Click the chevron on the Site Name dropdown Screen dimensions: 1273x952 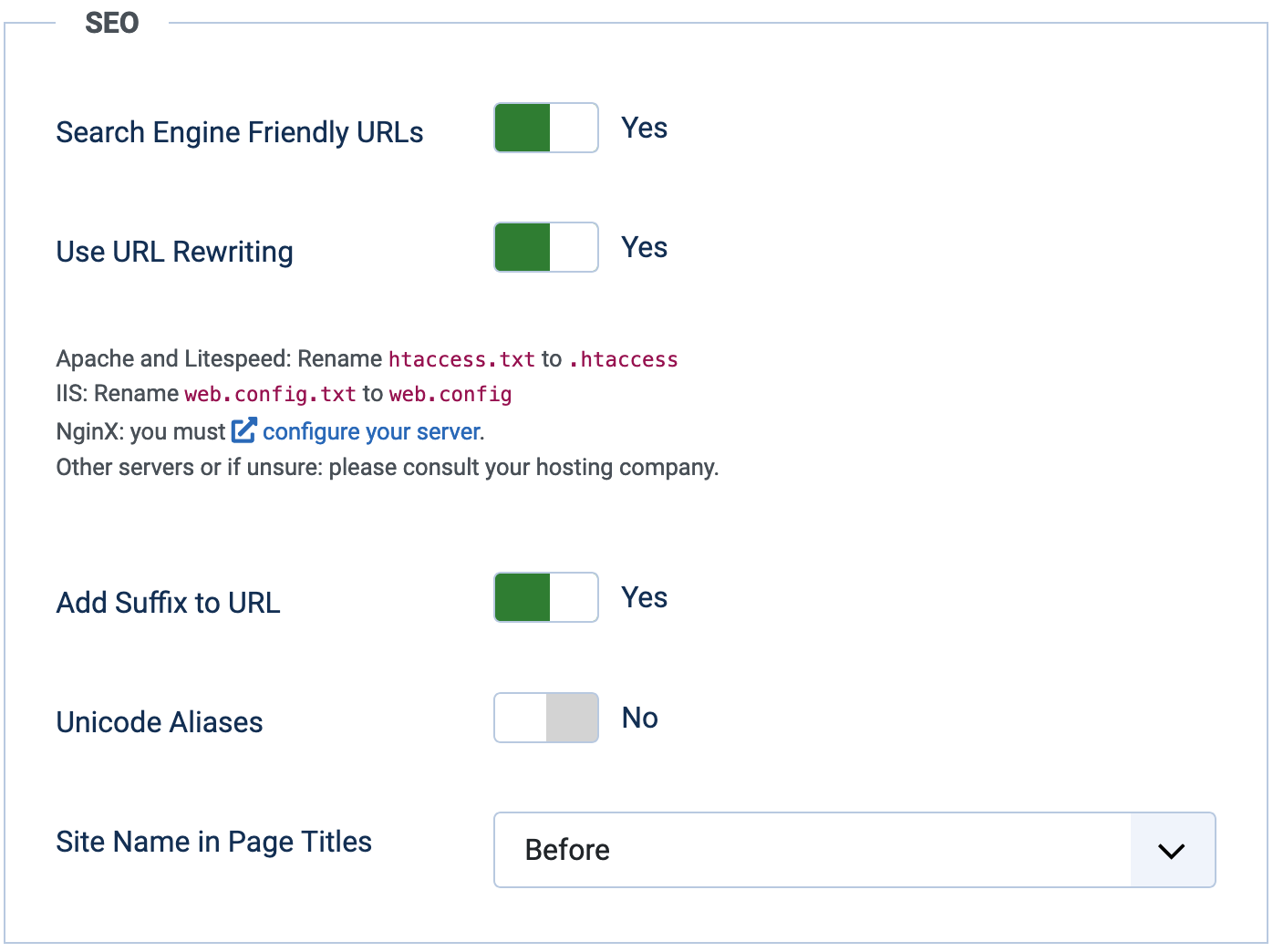point(1172,850)
